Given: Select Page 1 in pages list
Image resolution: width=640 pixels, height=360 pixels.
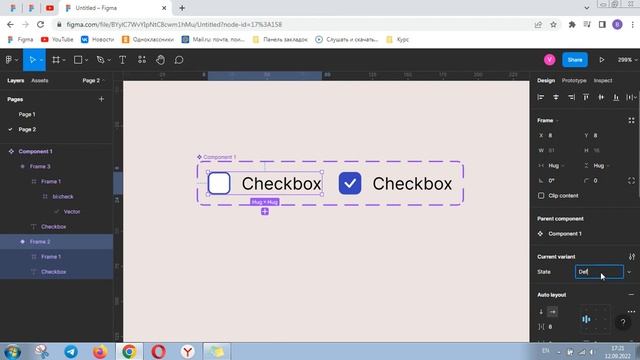Looking at the screenshot, I should click(27, 114).
